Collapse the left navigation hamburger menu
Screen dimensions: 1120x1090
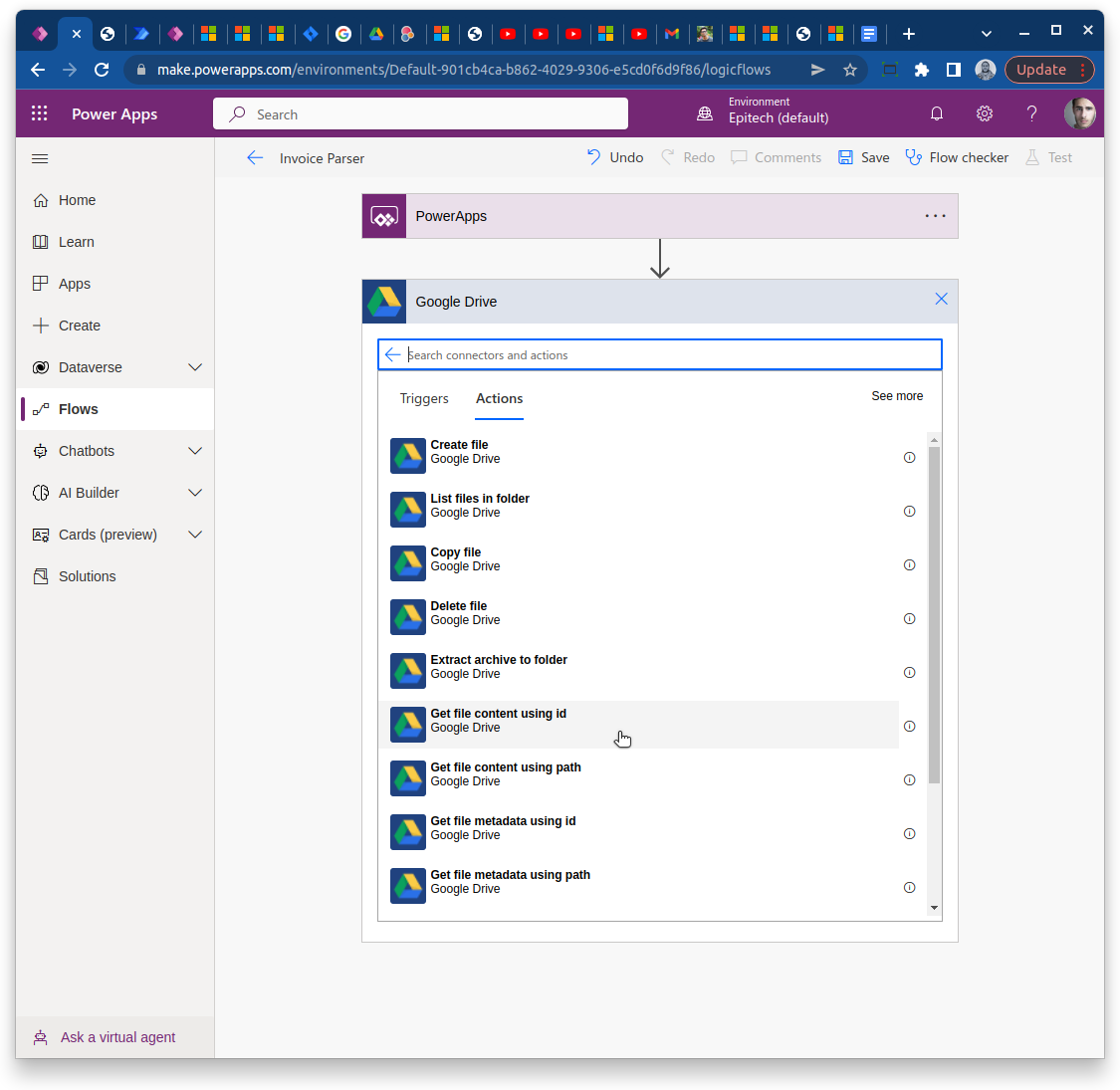[x=40, y=158]
